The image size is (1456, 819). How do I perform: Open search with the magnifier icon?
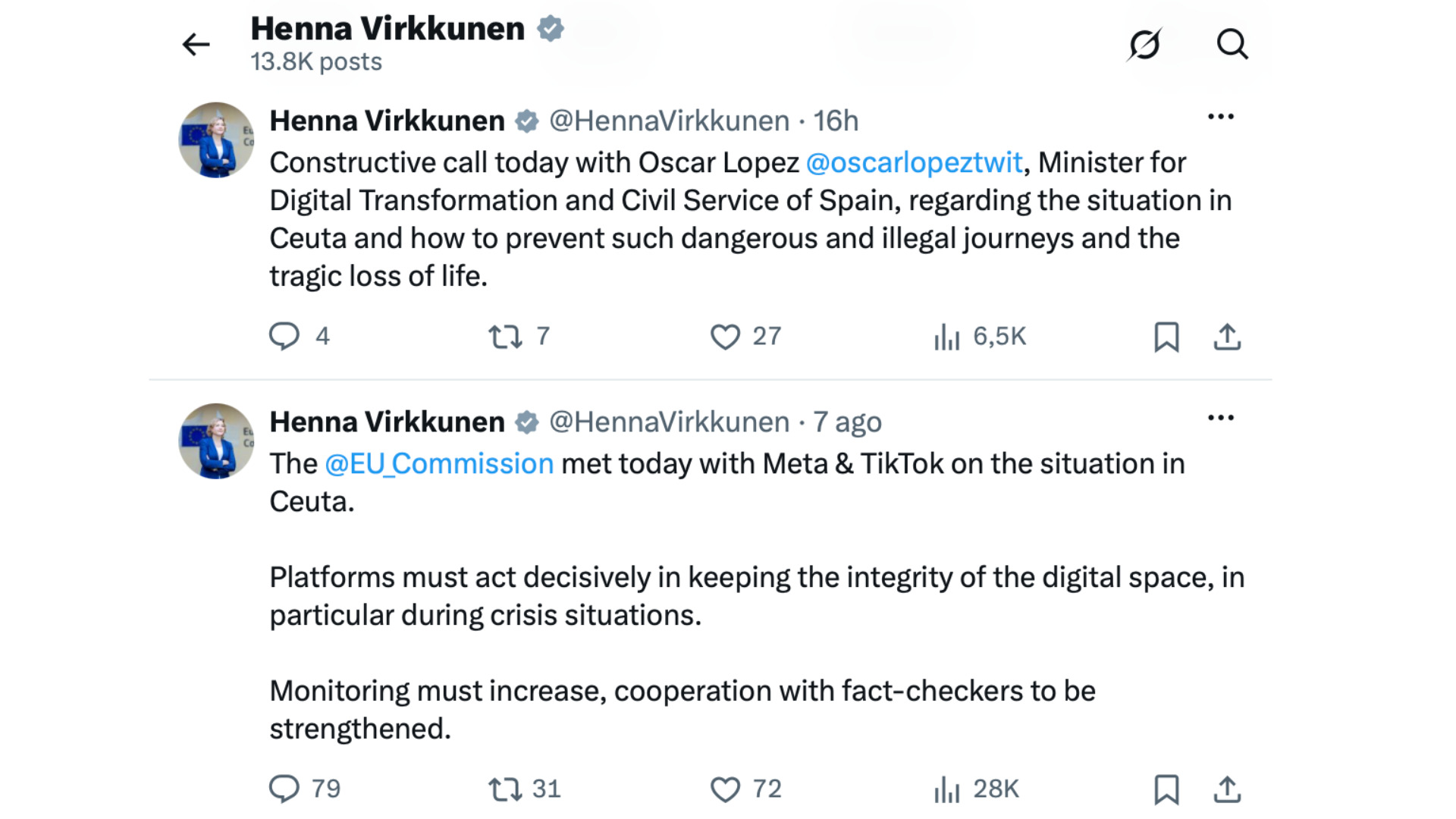click(x=1232, y=44)
